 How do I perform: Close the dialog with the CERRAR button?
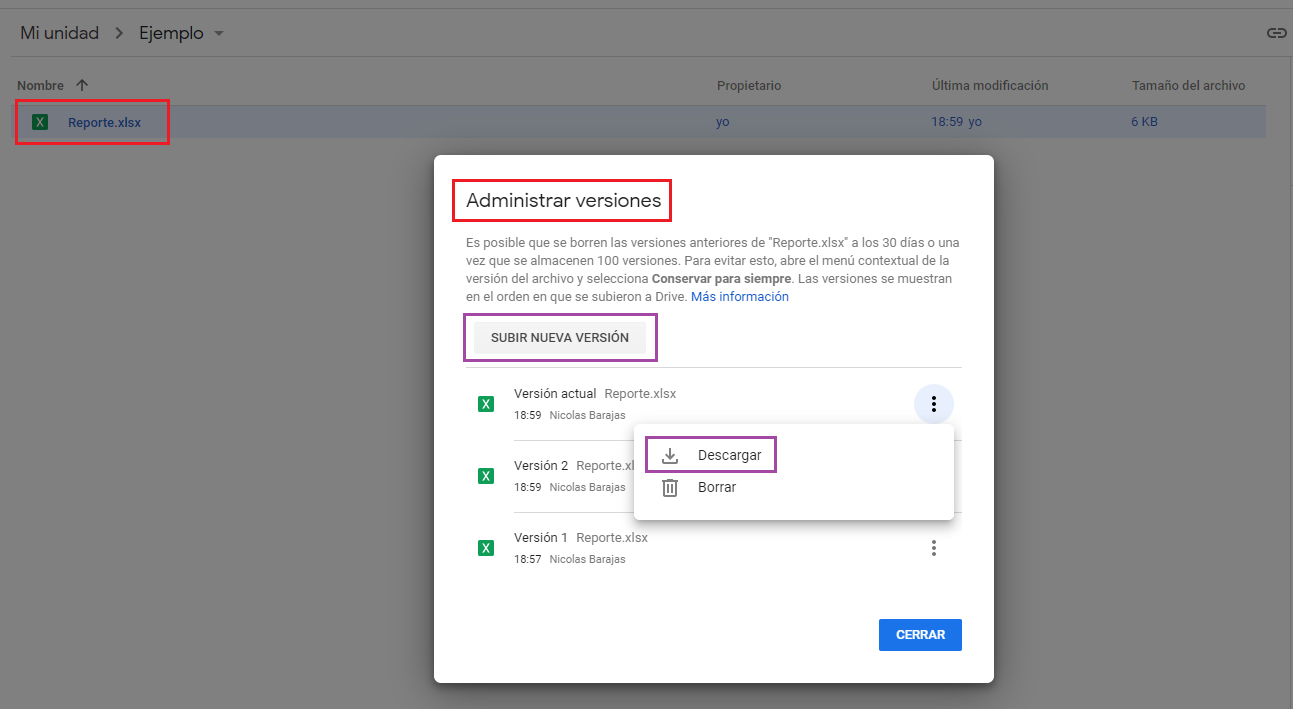[920, 635]
